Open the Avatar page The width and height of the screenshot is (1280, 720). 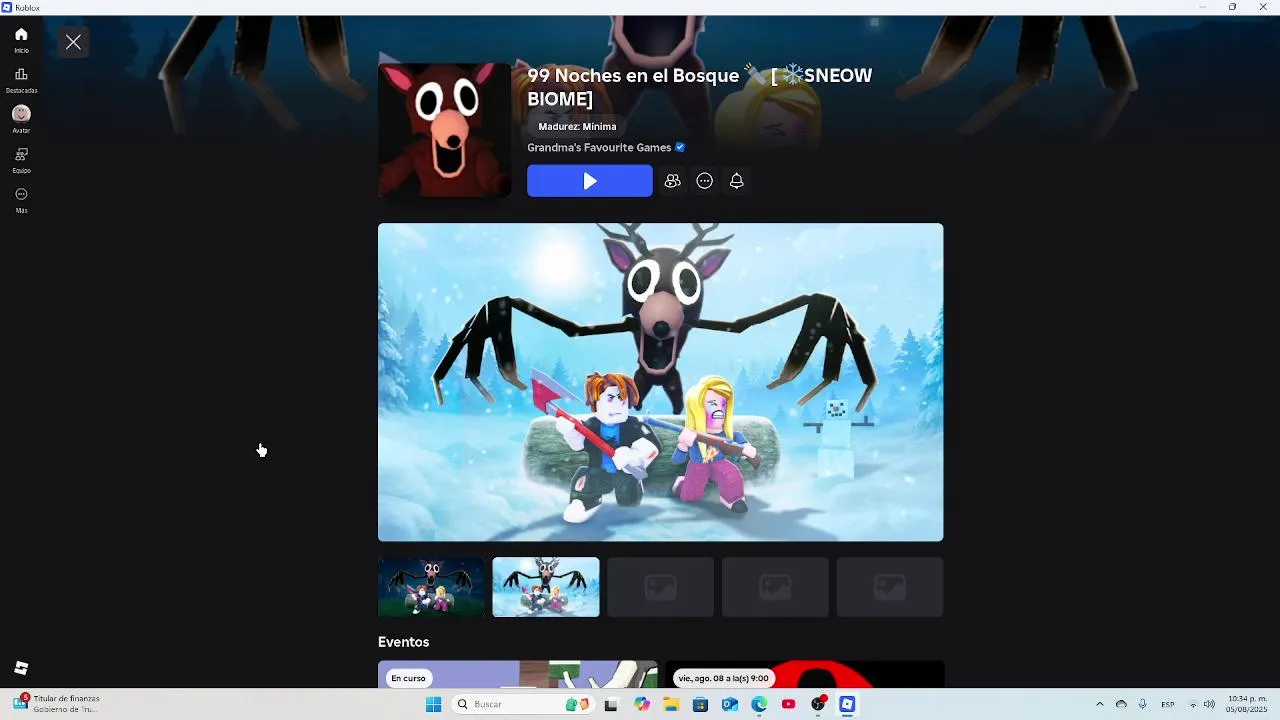21,120
